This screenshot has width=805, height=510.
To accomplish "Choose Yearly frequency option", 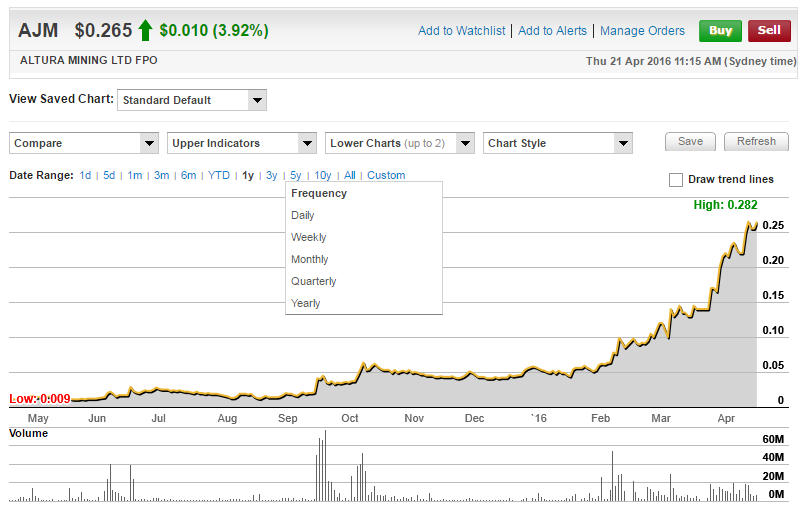I will (305, 303).
